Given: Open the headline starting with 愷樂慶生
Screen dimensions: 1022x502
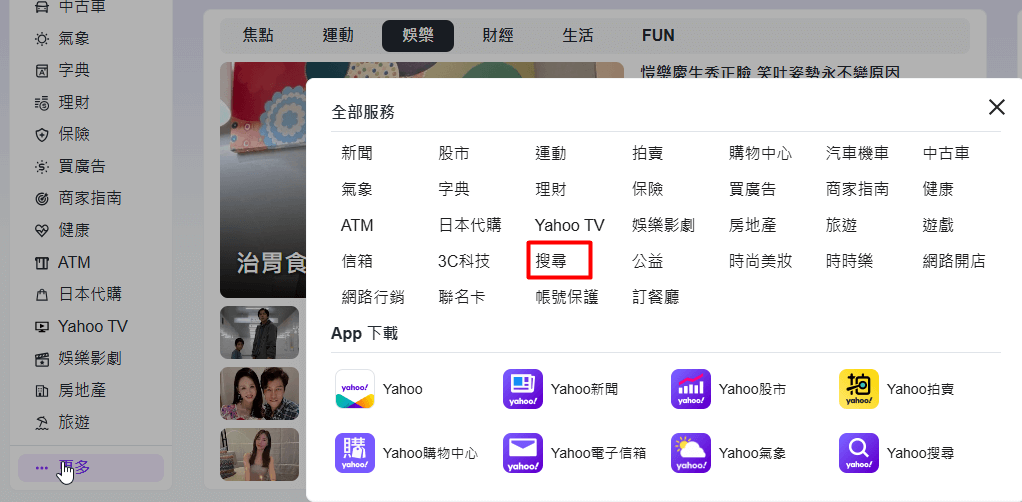Looking at the screenshot, I should [x=771, y=72].
